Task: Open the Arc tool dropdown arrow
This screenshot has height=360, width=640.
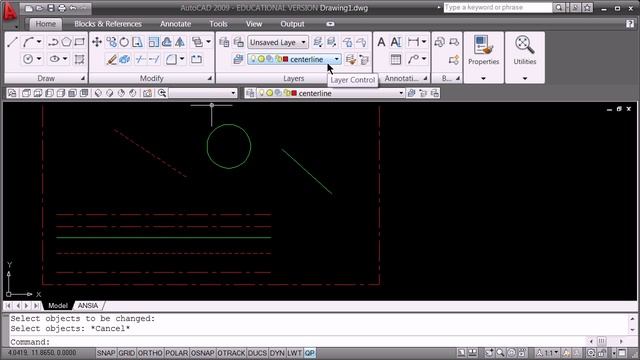Action: click(39, 42)
